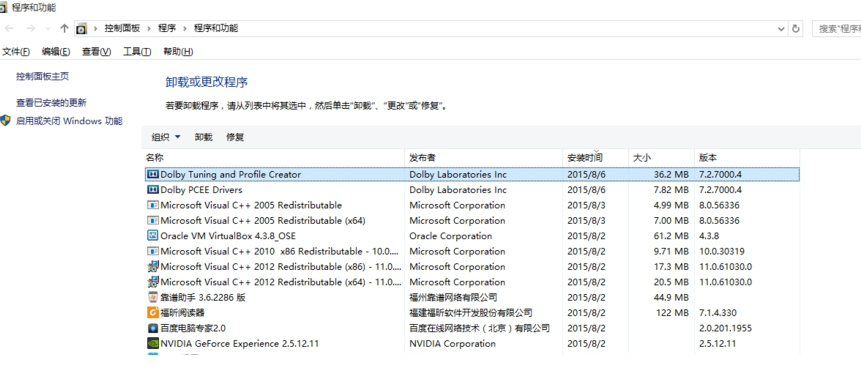Click the Visual C++ 2010 x86 icon

coord(153,251)
